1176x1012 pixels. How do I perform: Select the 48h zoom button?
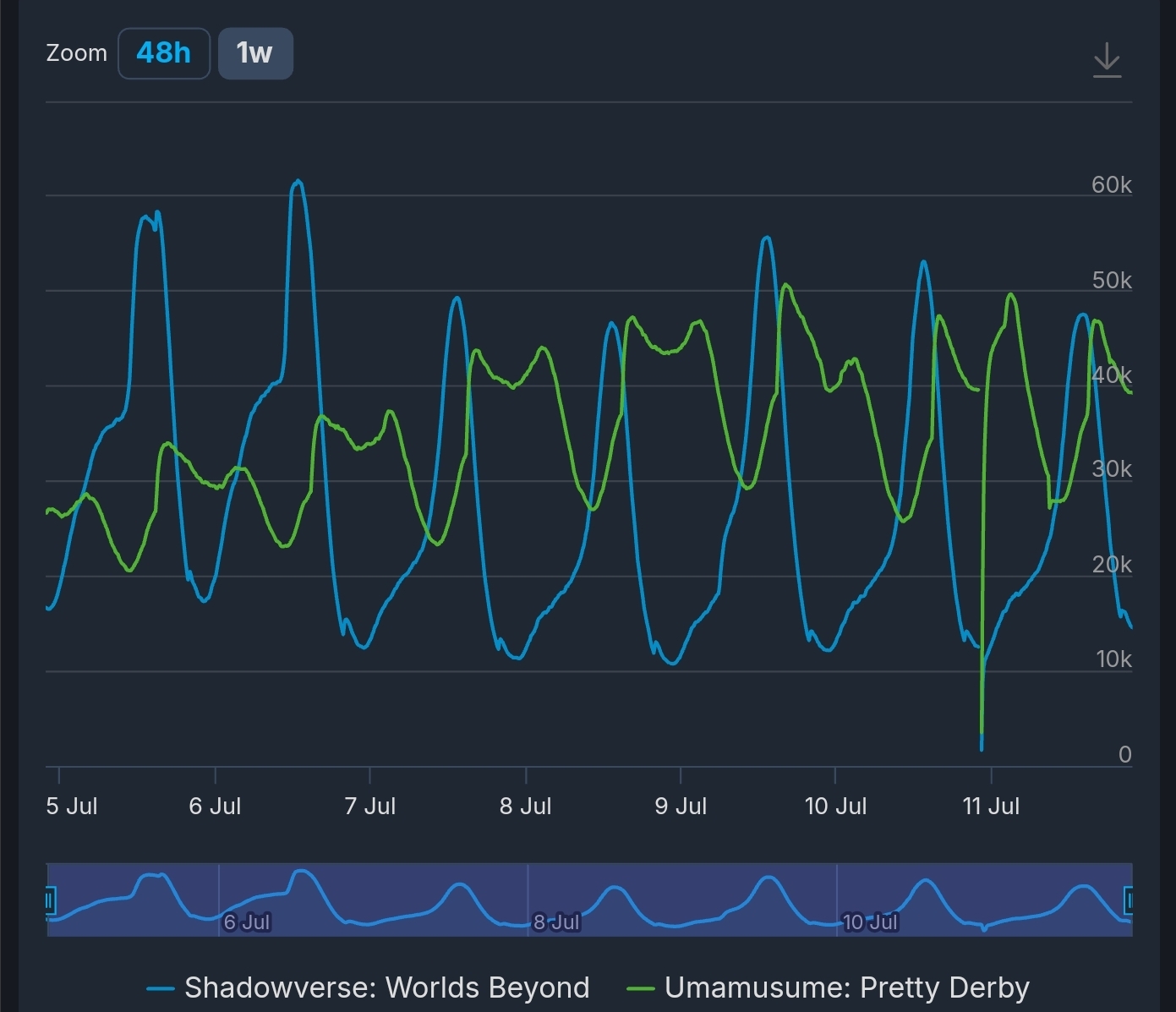coord(164,53)
